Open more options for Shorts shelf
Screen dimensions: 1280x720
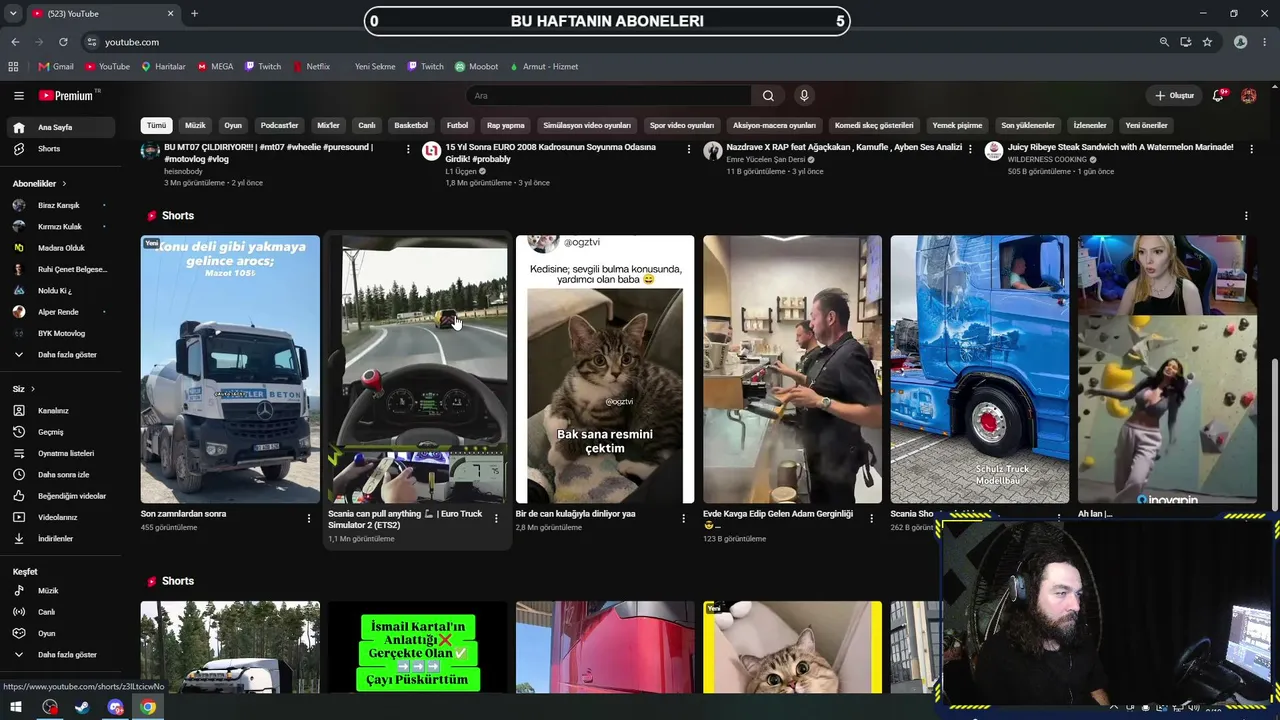[1246, 216]
